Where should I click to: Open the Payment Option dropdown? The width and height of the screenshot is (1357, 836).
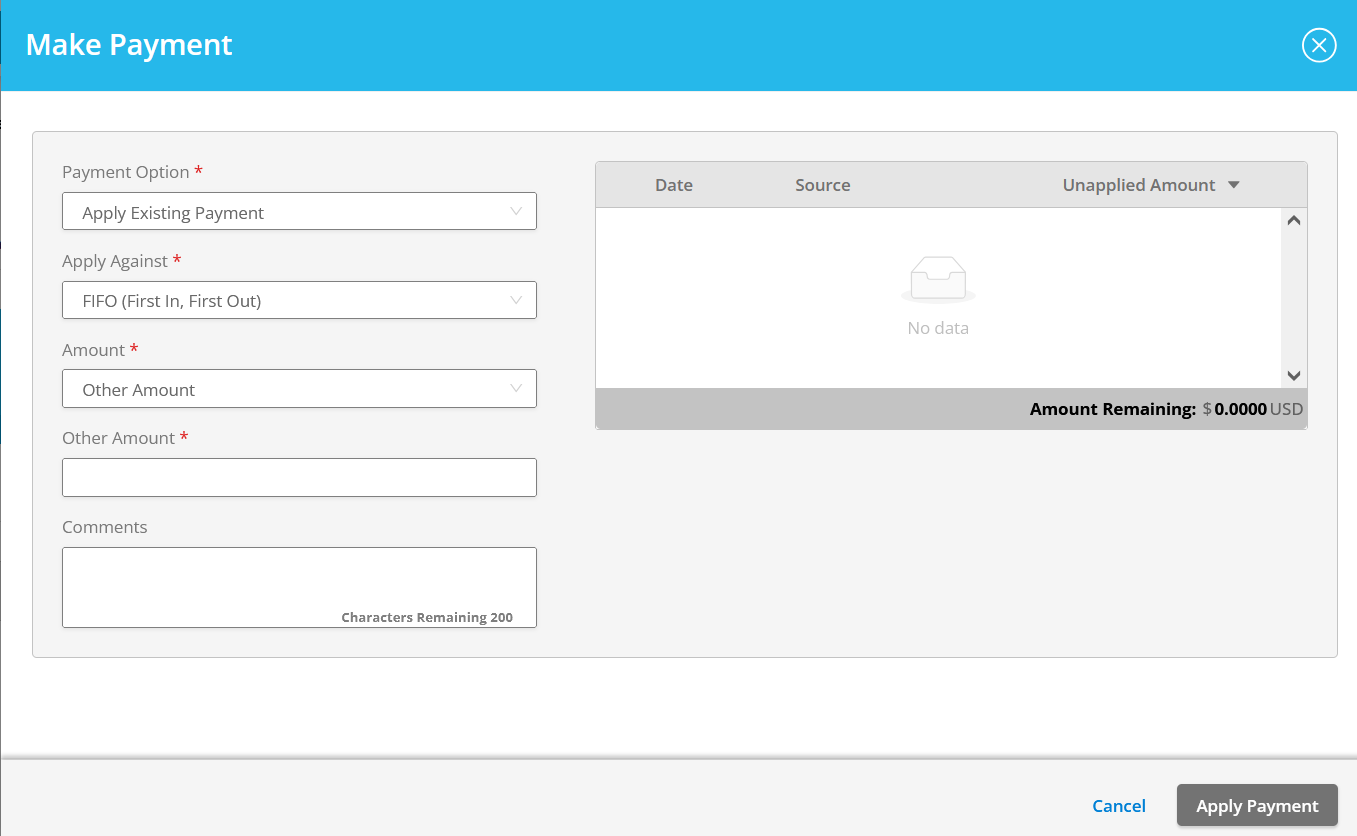299,211
